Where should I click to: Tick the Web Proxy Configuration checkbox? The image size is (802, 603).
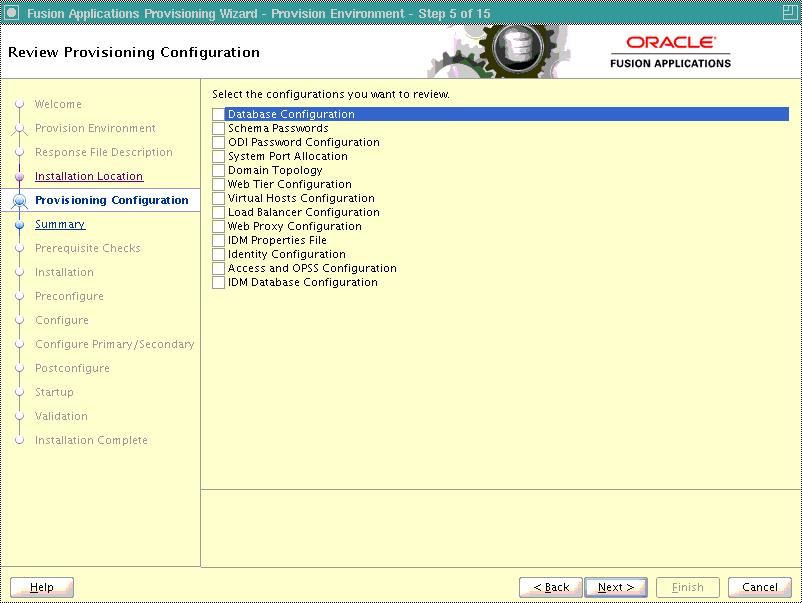click(218, 226)
